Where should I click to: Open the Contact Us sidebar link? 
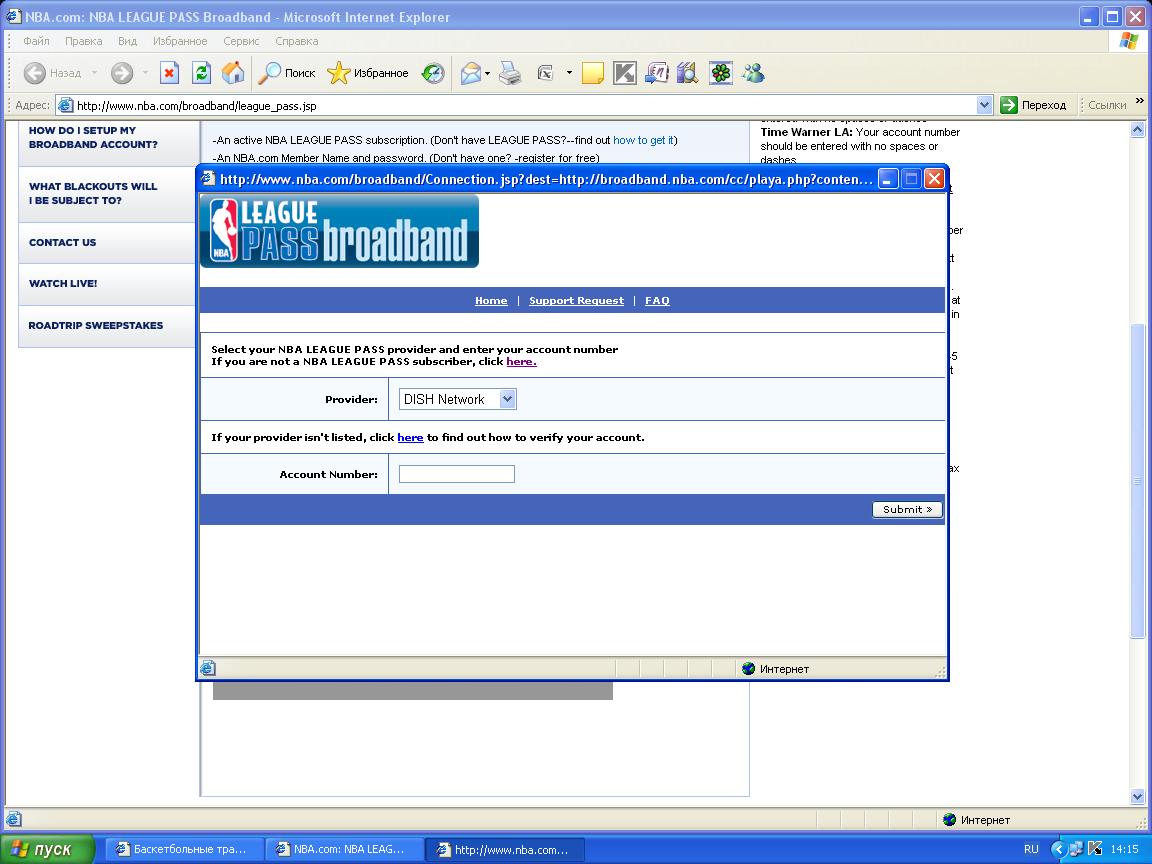[x=62, y=242]
